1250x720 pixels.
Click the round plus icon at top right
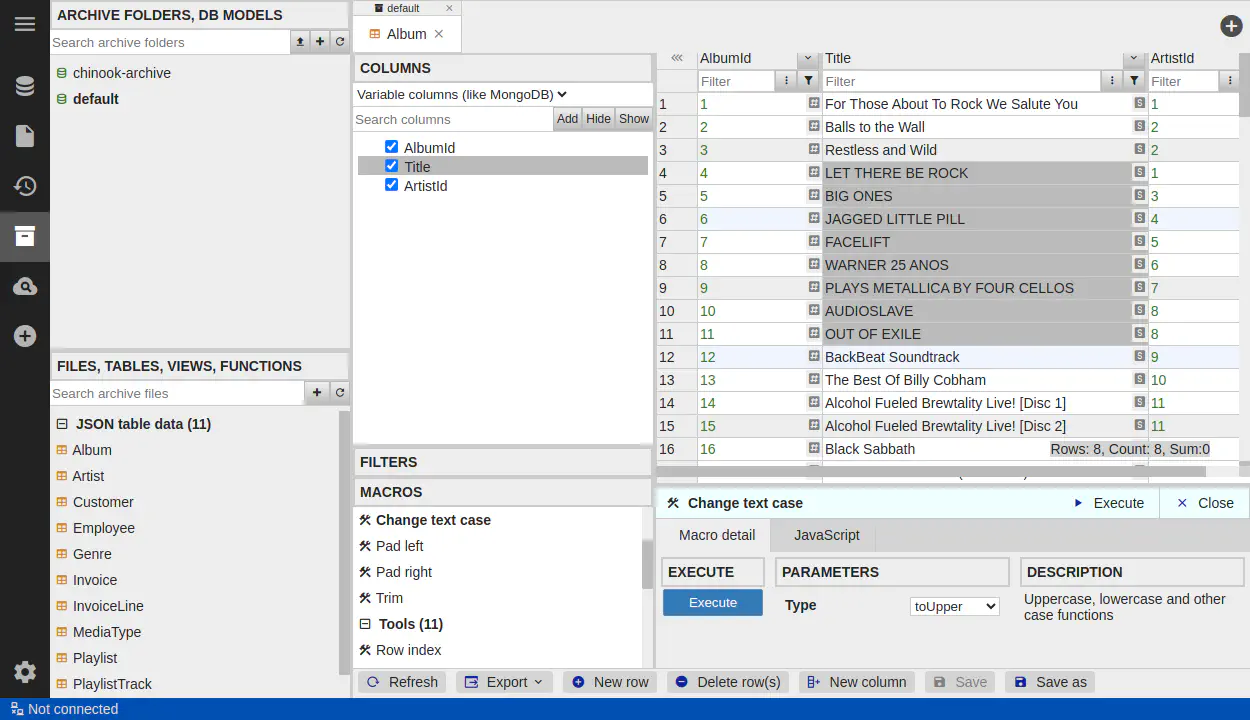1231,27
